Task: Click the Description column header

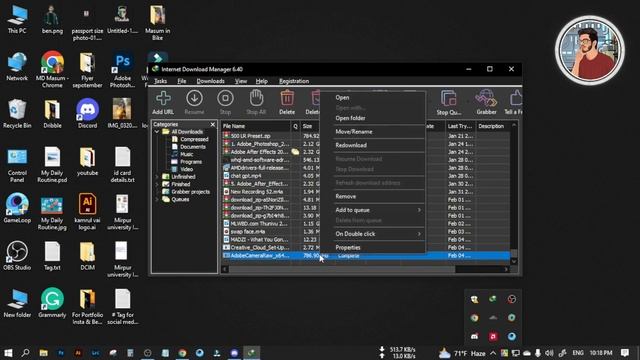Action: coord(493,126)
